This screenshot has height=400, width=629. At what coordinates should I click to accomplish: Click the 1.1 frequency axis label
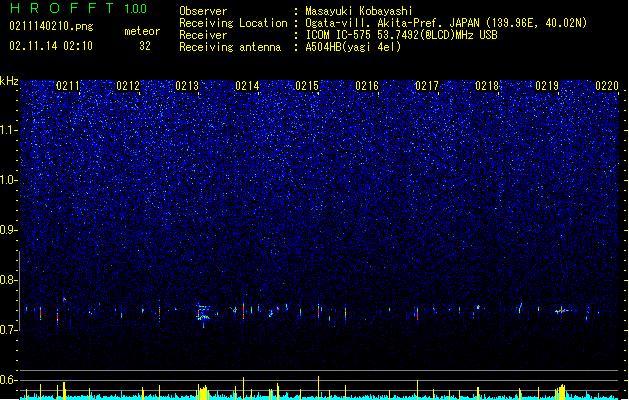(x=8, y=130)
